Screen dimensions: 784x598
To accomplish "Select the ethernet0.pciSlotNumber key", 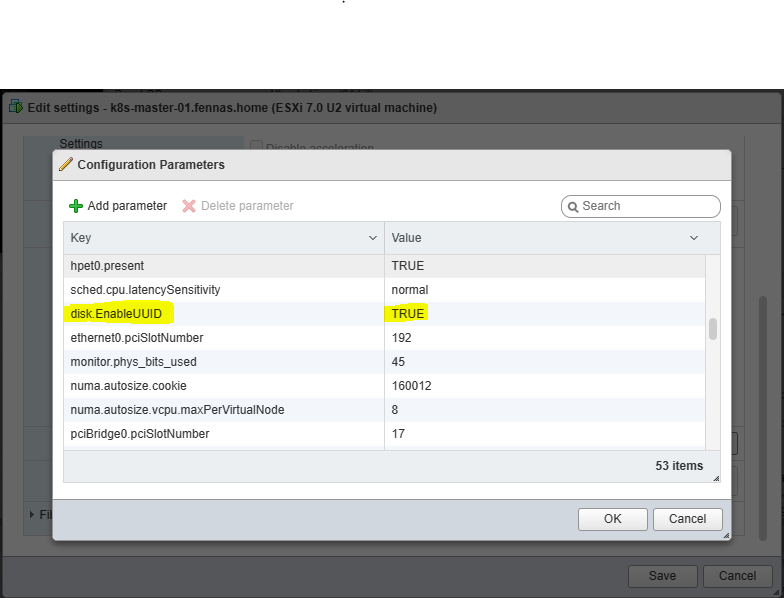I will click(x=136, y=338).
